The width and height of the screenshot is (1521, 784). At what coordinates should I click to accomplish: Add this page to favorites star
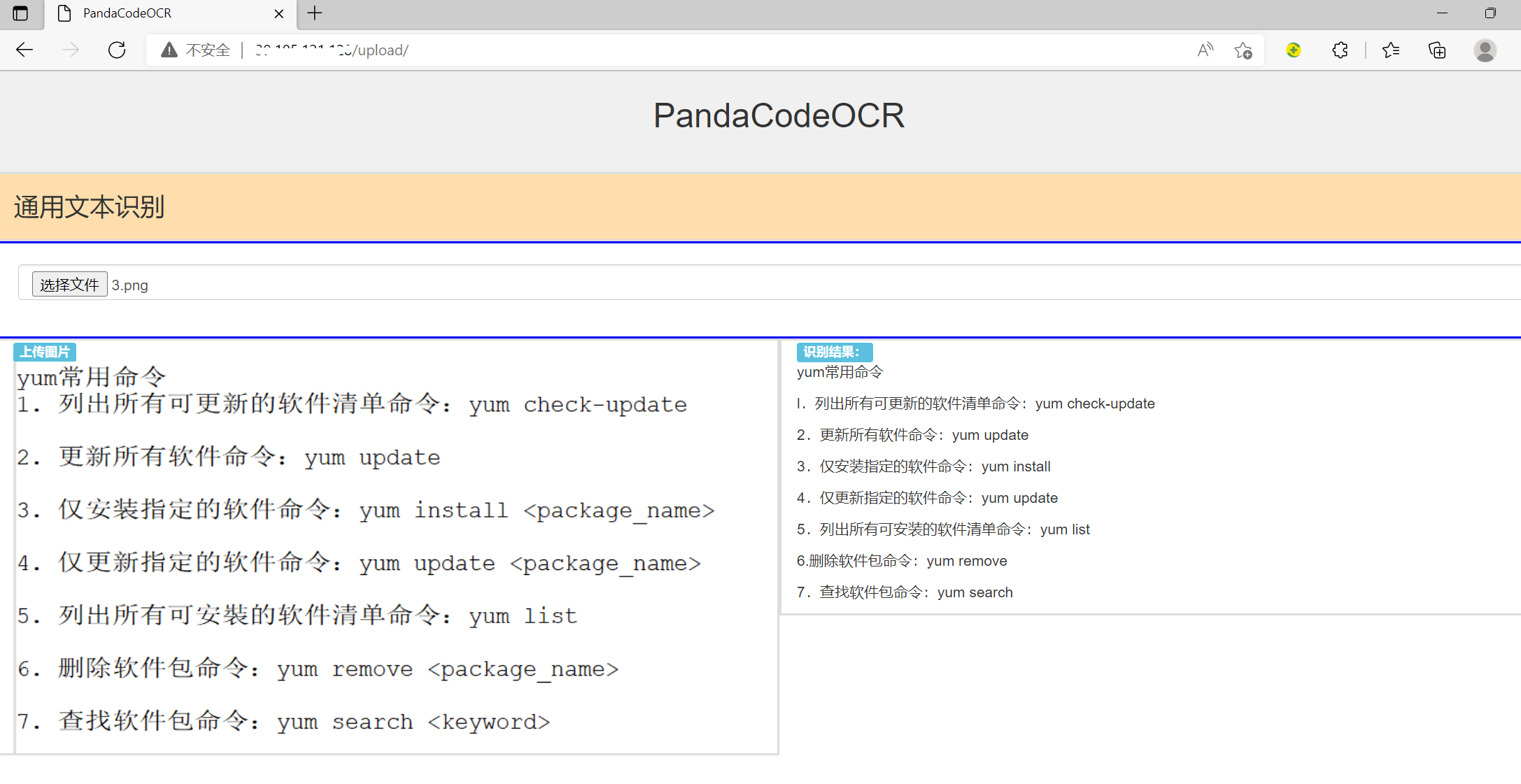coord(1243,50)
